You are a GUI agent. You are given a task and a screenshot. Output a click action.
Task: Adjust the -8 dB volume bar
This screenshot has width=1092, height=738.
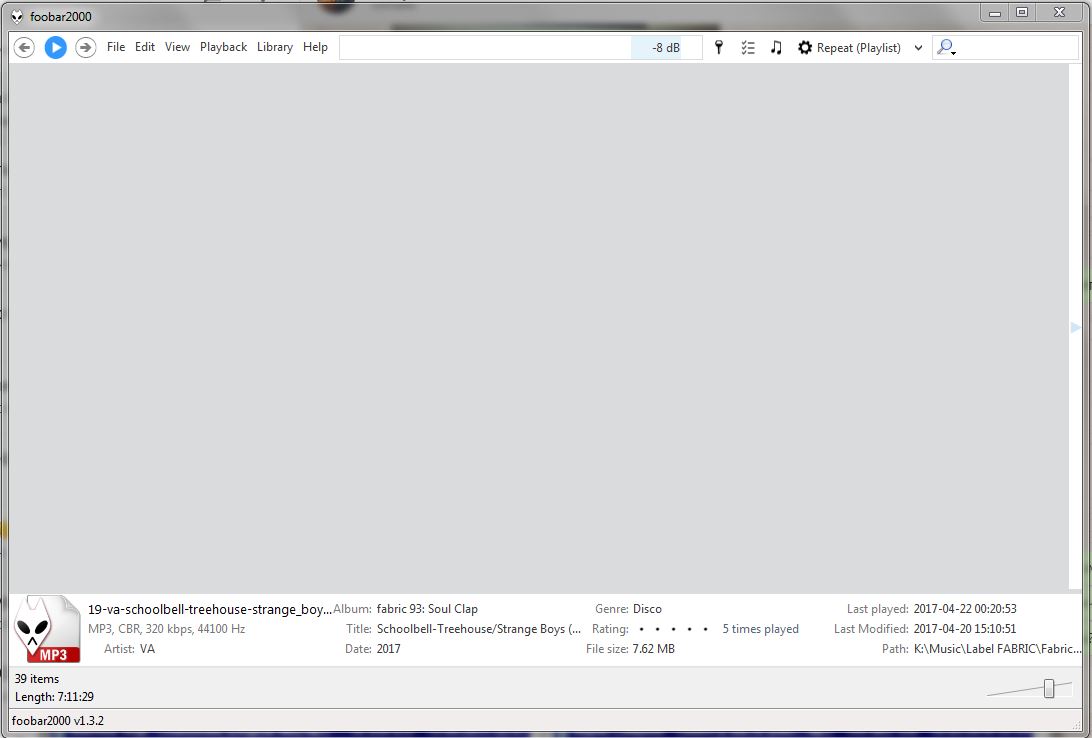pos(666,47)
